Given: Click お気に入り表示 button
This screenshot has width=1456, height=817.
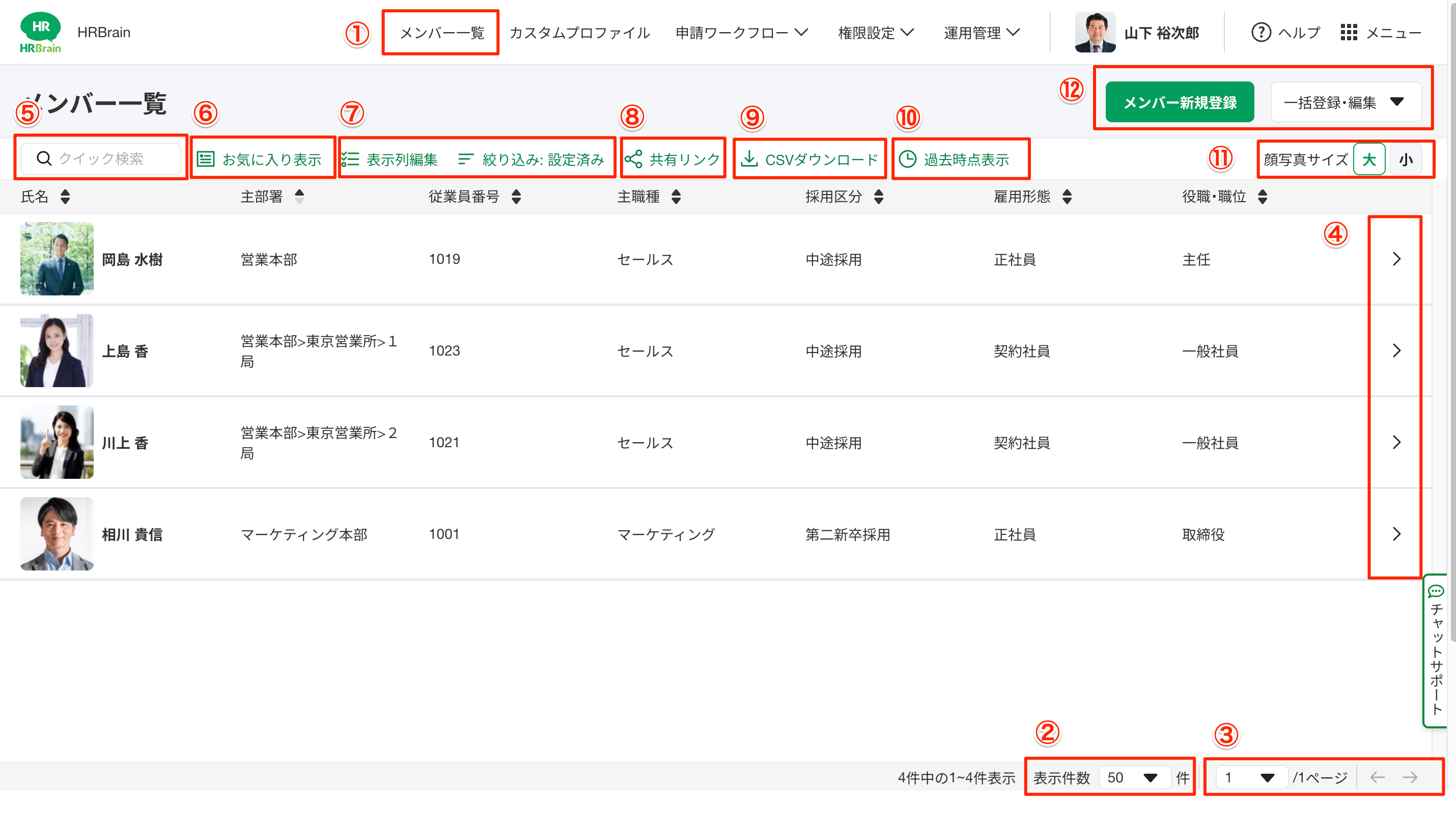Looking at the screenshot, I should 260,159.
